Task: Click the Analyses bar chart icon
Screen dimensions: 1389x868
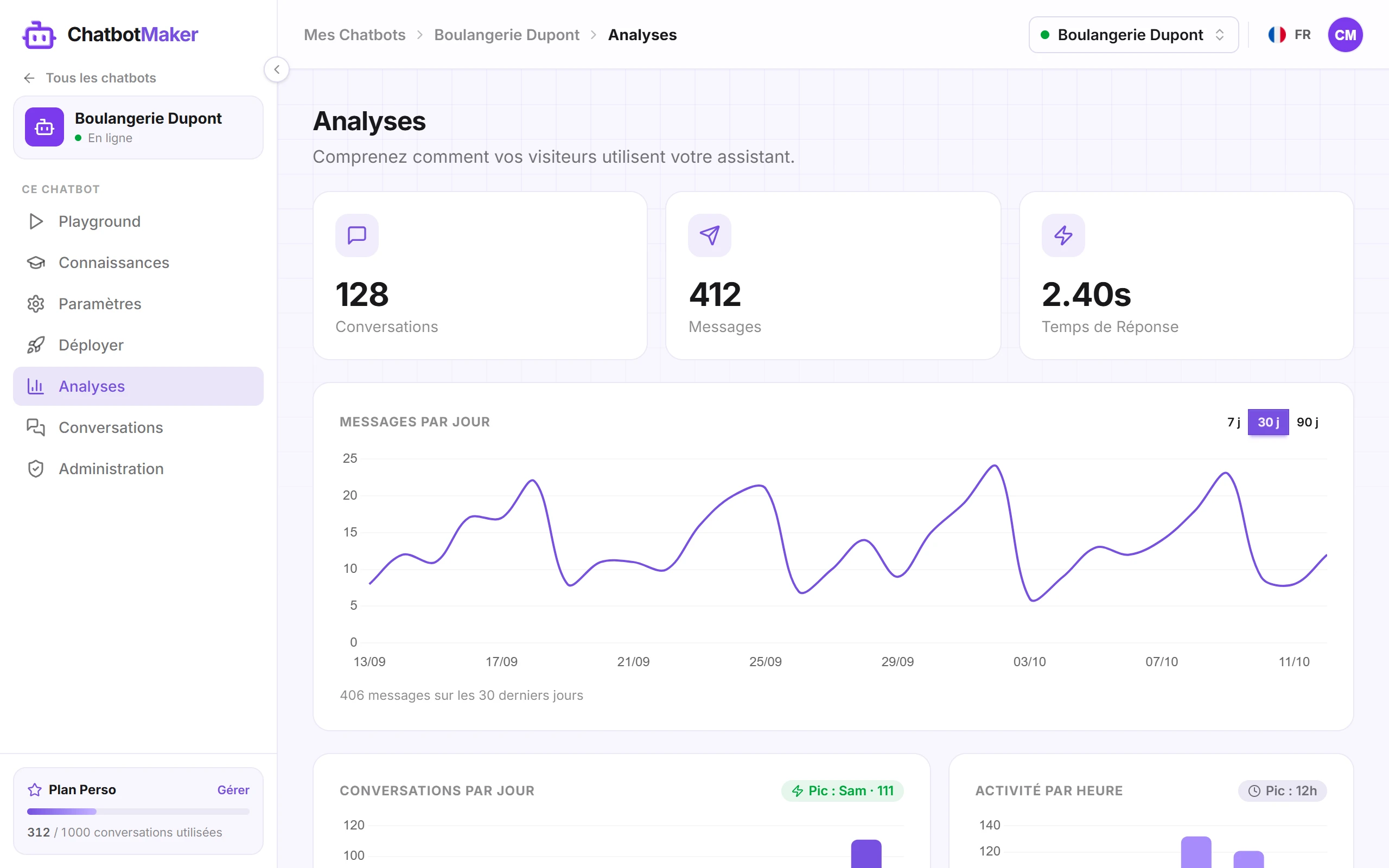Action: click(36, 386)
